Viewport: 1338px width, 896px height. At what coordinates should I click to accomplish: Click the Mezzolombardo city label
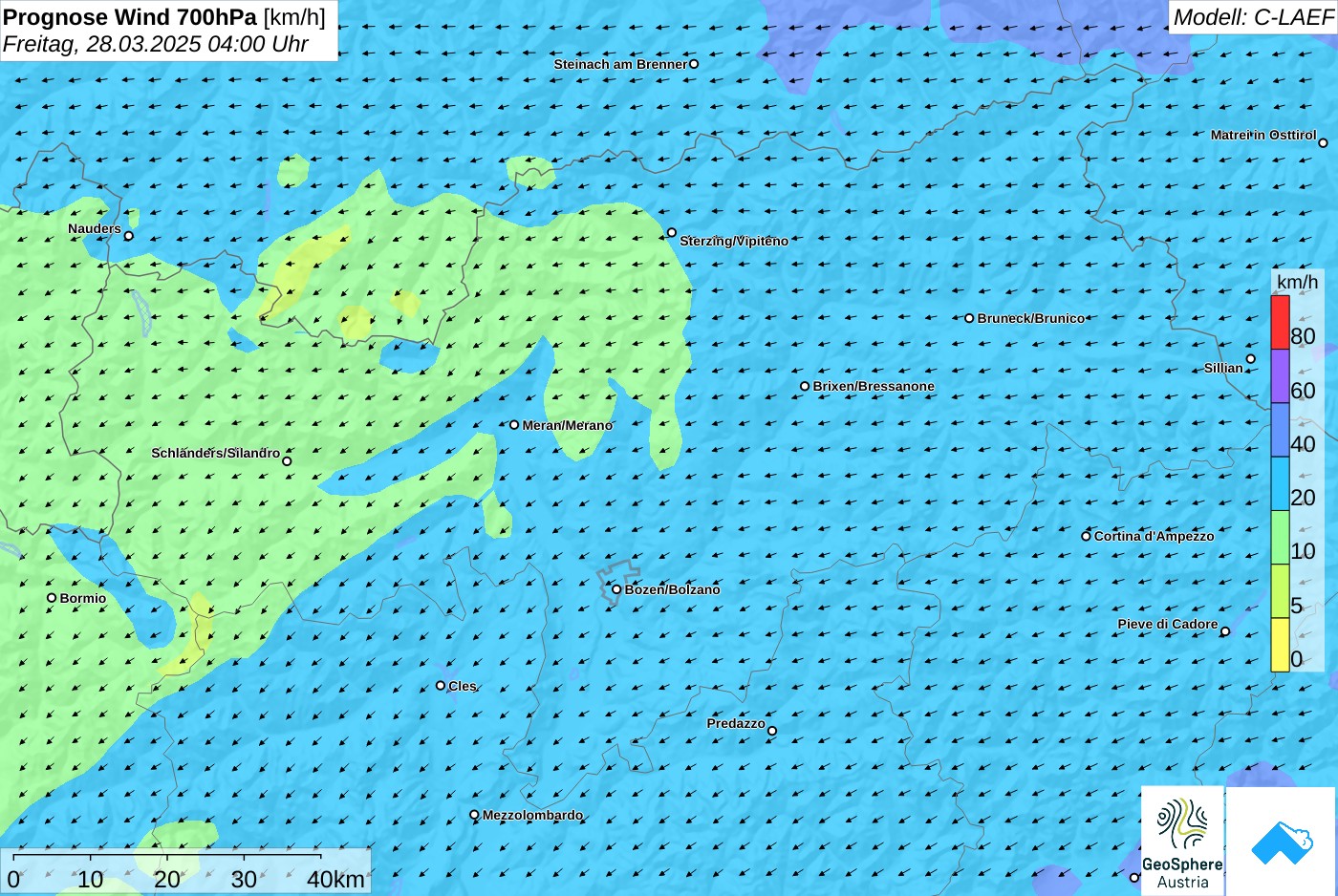pyautogui.click(x=532, y=815)
